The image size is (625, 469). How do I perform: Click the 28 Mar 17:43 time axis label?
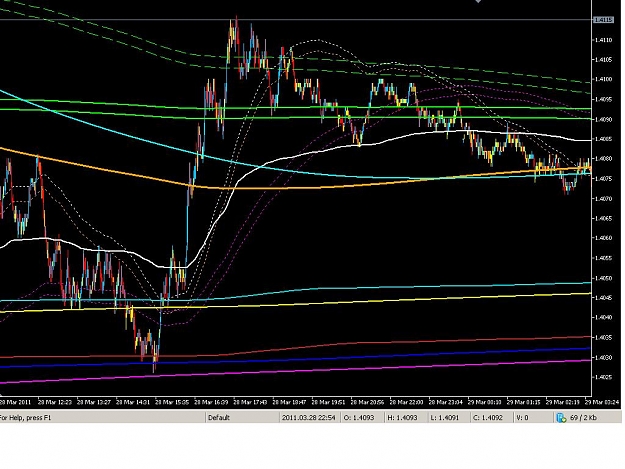point(250,402)
